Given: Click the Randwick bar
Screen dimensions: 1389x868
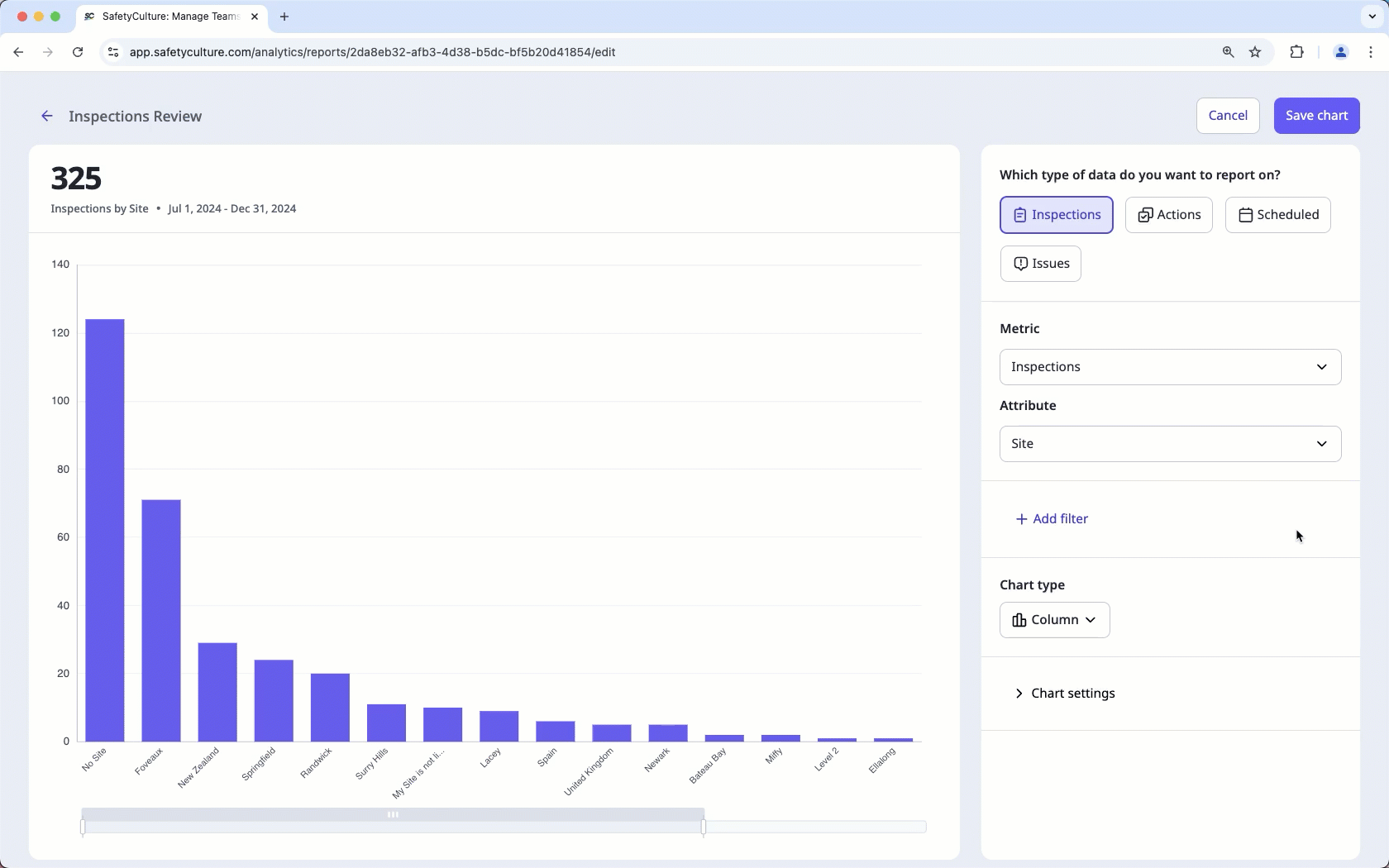Looking at the screenshot, I should click(x=330, y=708).
